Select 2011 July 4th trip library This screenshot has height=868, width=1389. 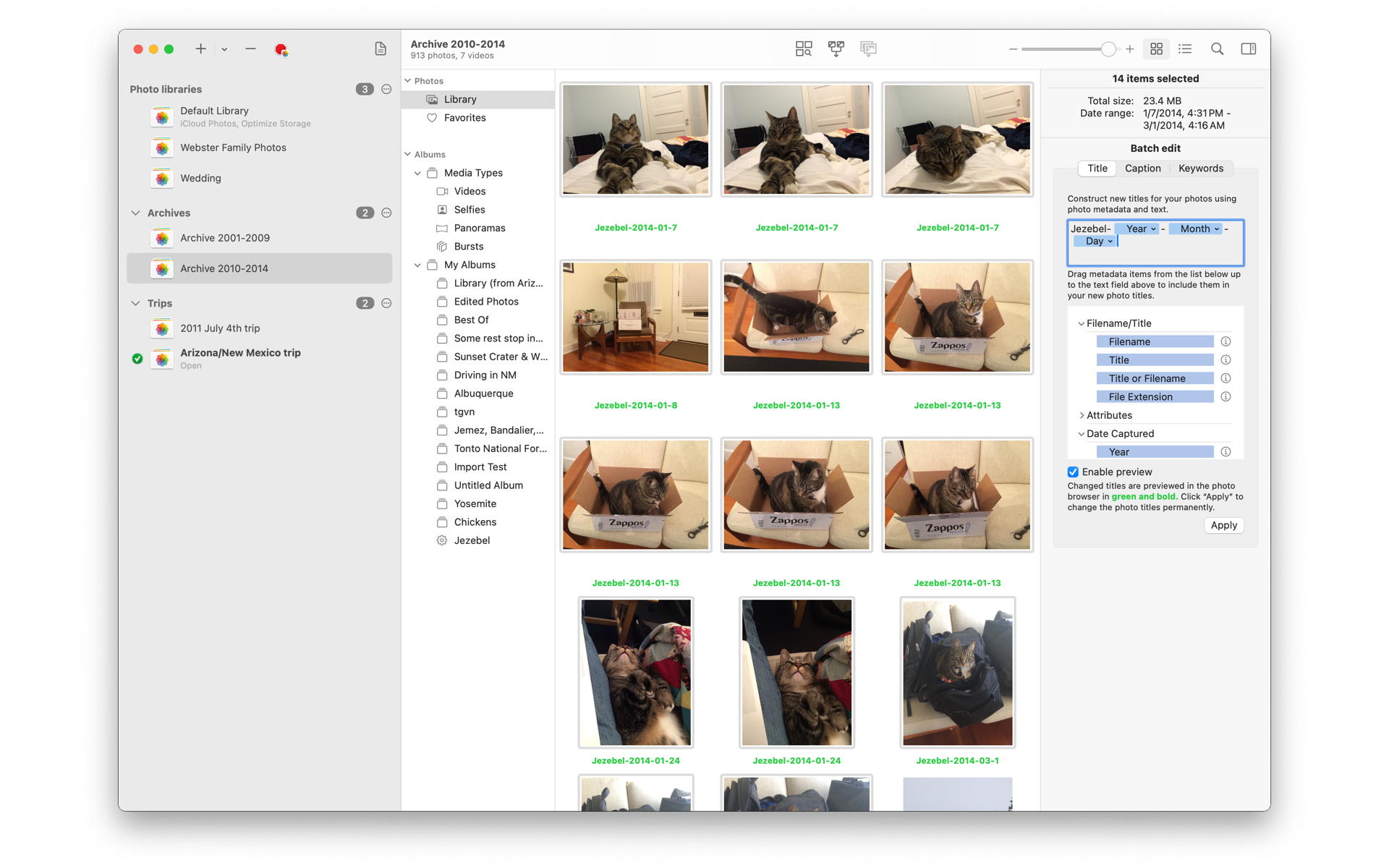point(259,328)
